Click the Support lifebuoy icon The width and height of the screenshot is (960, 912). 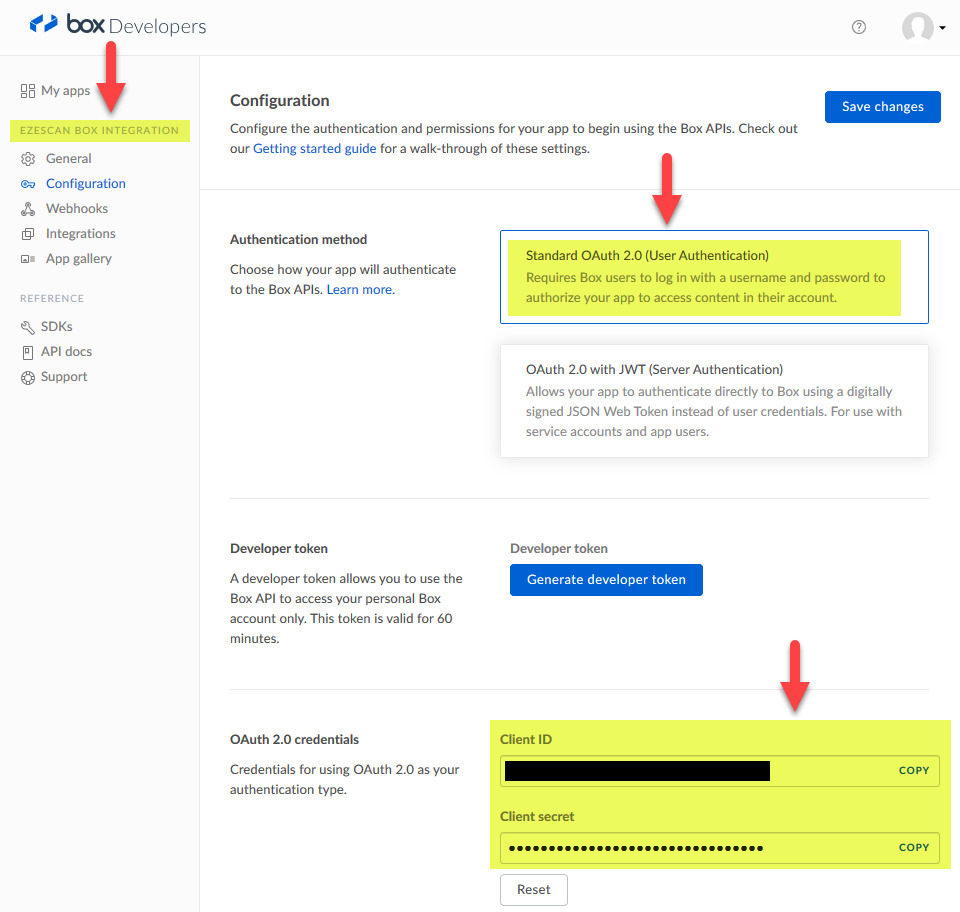[x=28, y=377]
